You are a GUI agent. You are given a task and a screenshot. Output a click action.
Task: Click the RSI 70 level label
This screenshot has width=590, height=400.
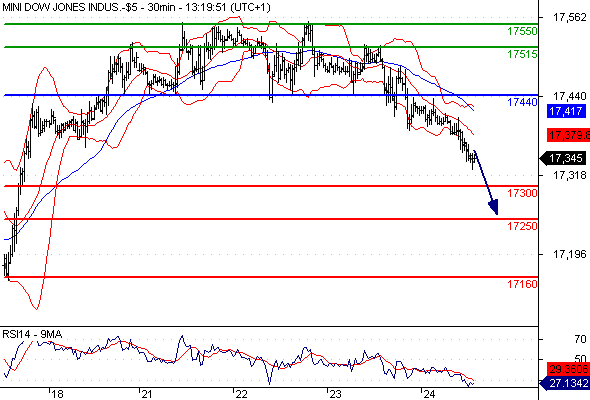click(580, 339)
